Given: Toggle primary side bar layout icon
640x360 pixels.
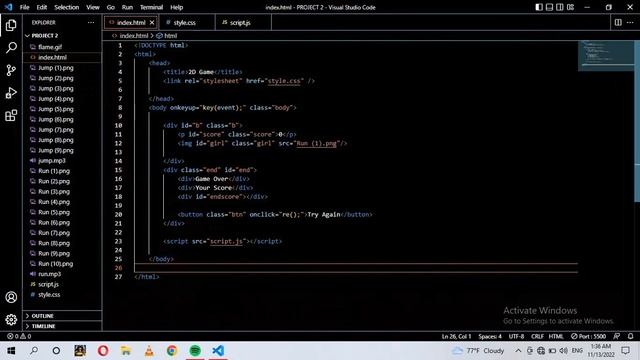Looking at the screenshot, I should pos(539,7).
